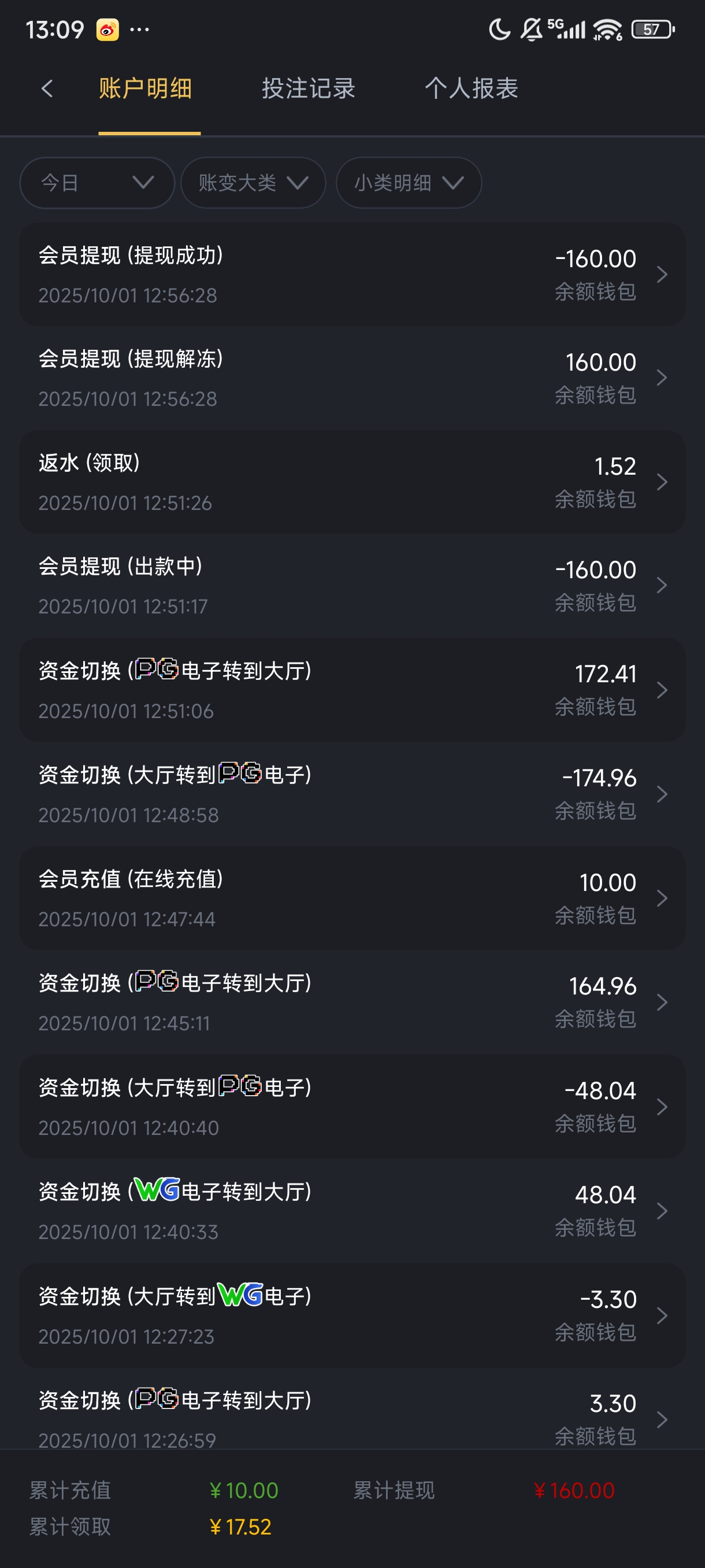Switch to the 个人报表 tab
The height and width of the screenshot is (1568, 705).
pyautogui.click(x=472, y=89)
